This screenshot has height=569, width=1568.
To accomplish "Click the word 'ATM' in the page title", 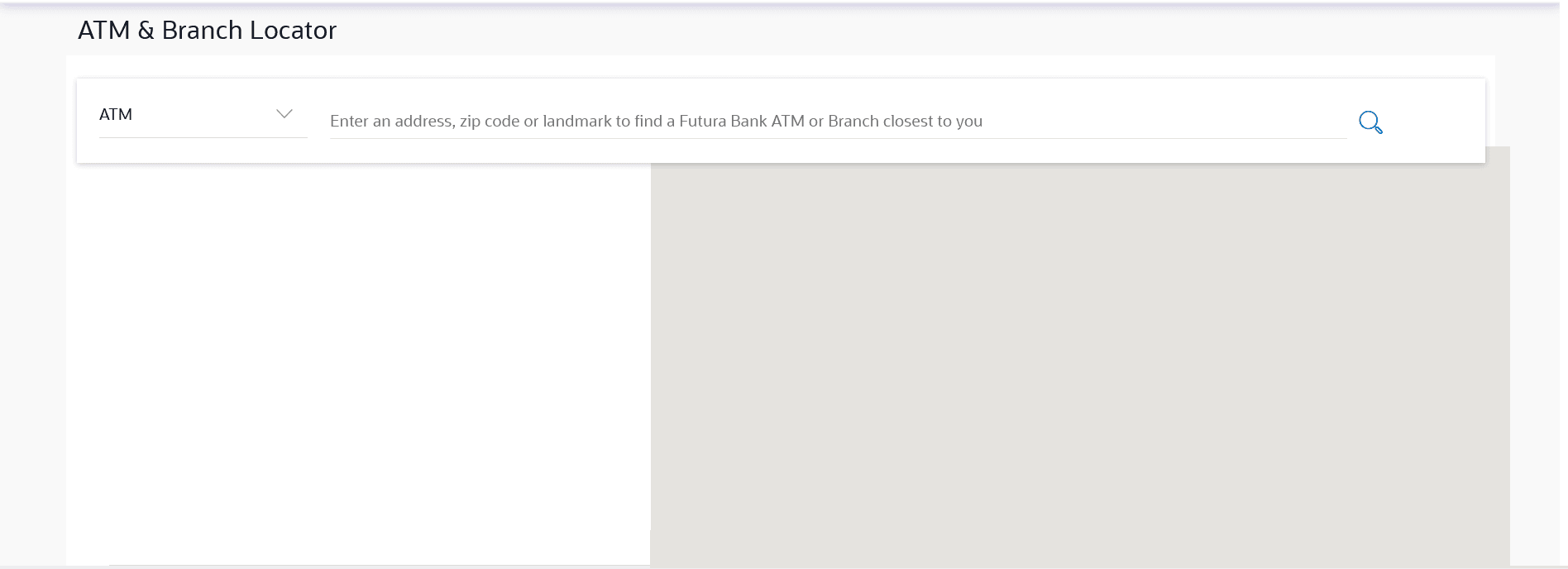I will (x=103, y=31).
